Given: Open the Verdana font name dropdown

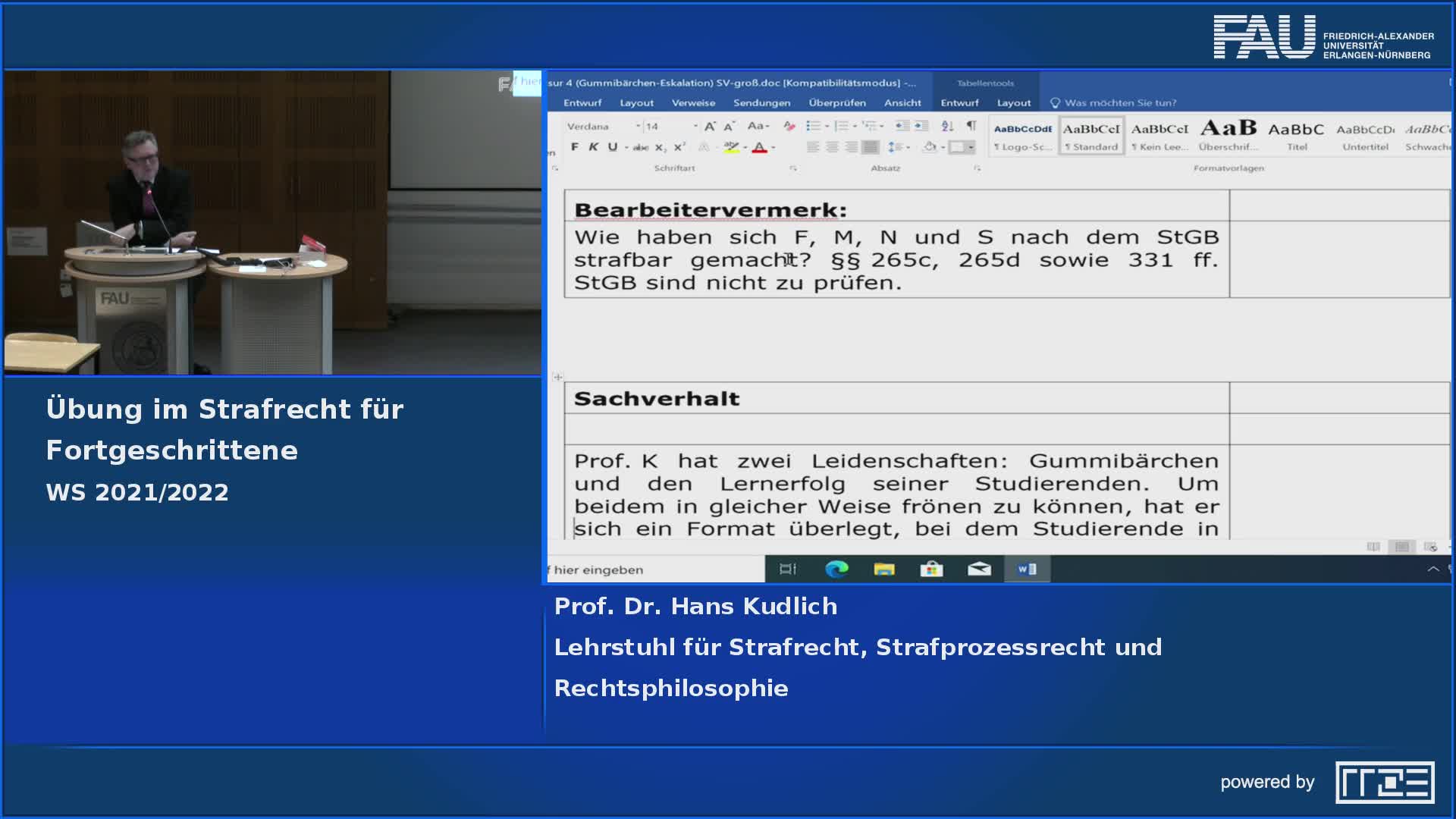Looking at the screenshot, I should click(638, 126).
